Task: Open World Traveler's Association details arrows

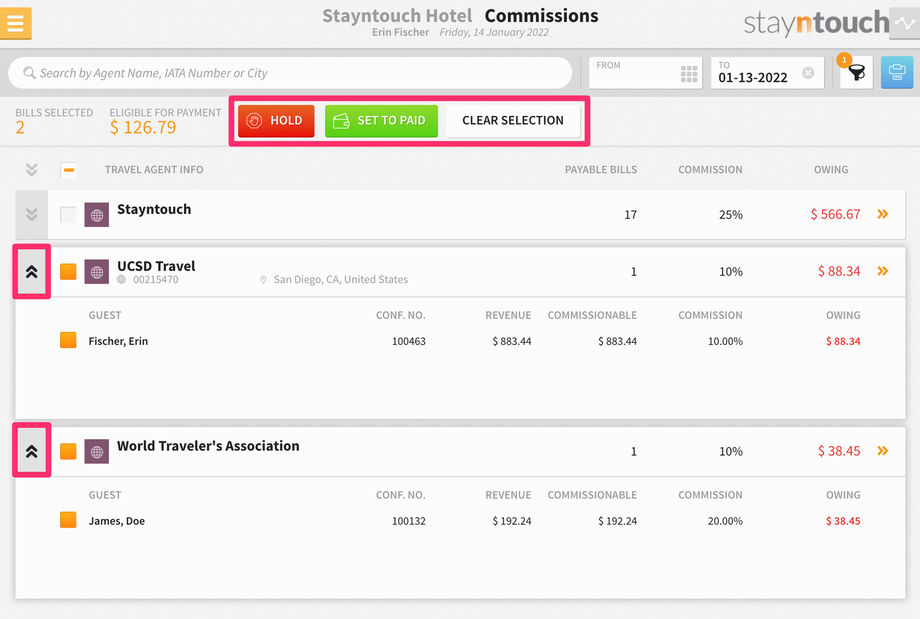Action: tap(882, 451)
